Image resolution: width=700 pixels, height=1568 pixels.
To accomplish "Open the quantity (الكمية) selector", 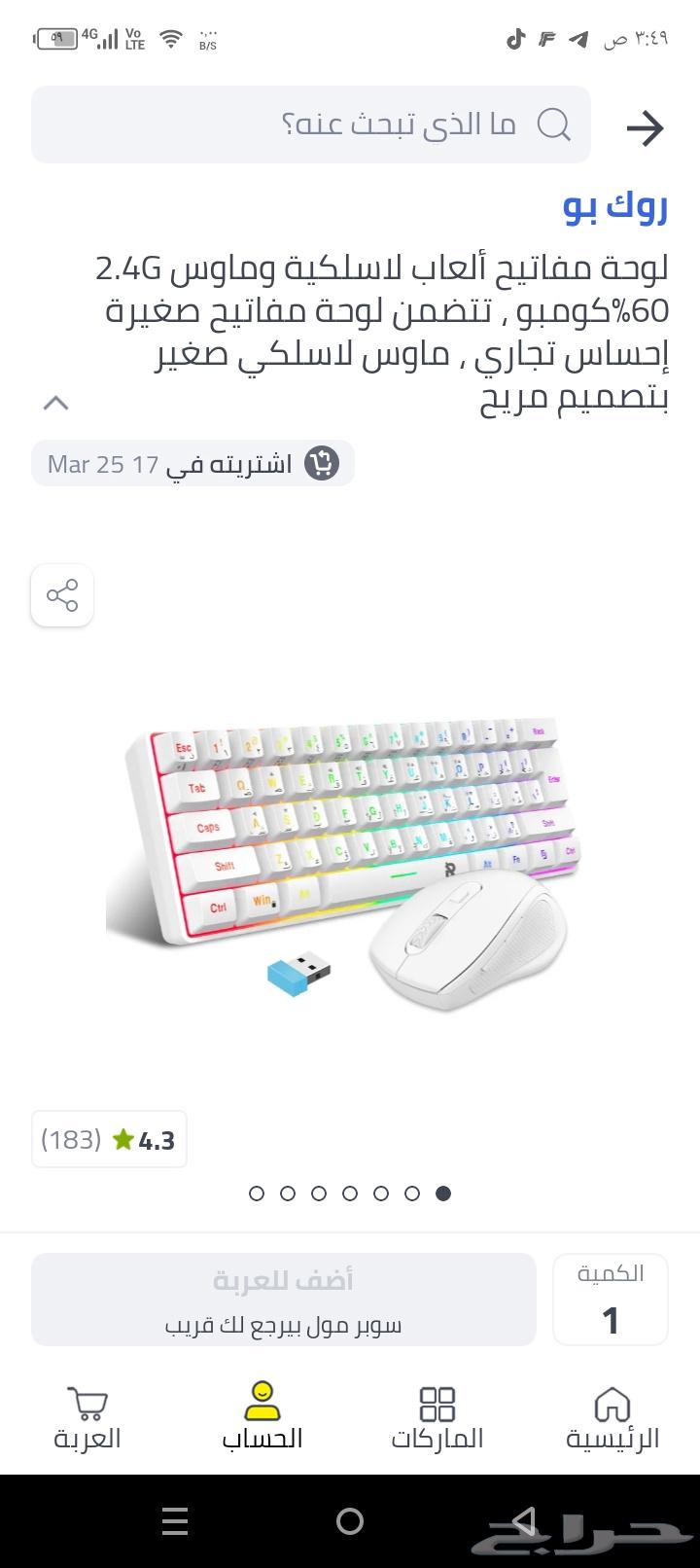I will (x=611, y=1300).
